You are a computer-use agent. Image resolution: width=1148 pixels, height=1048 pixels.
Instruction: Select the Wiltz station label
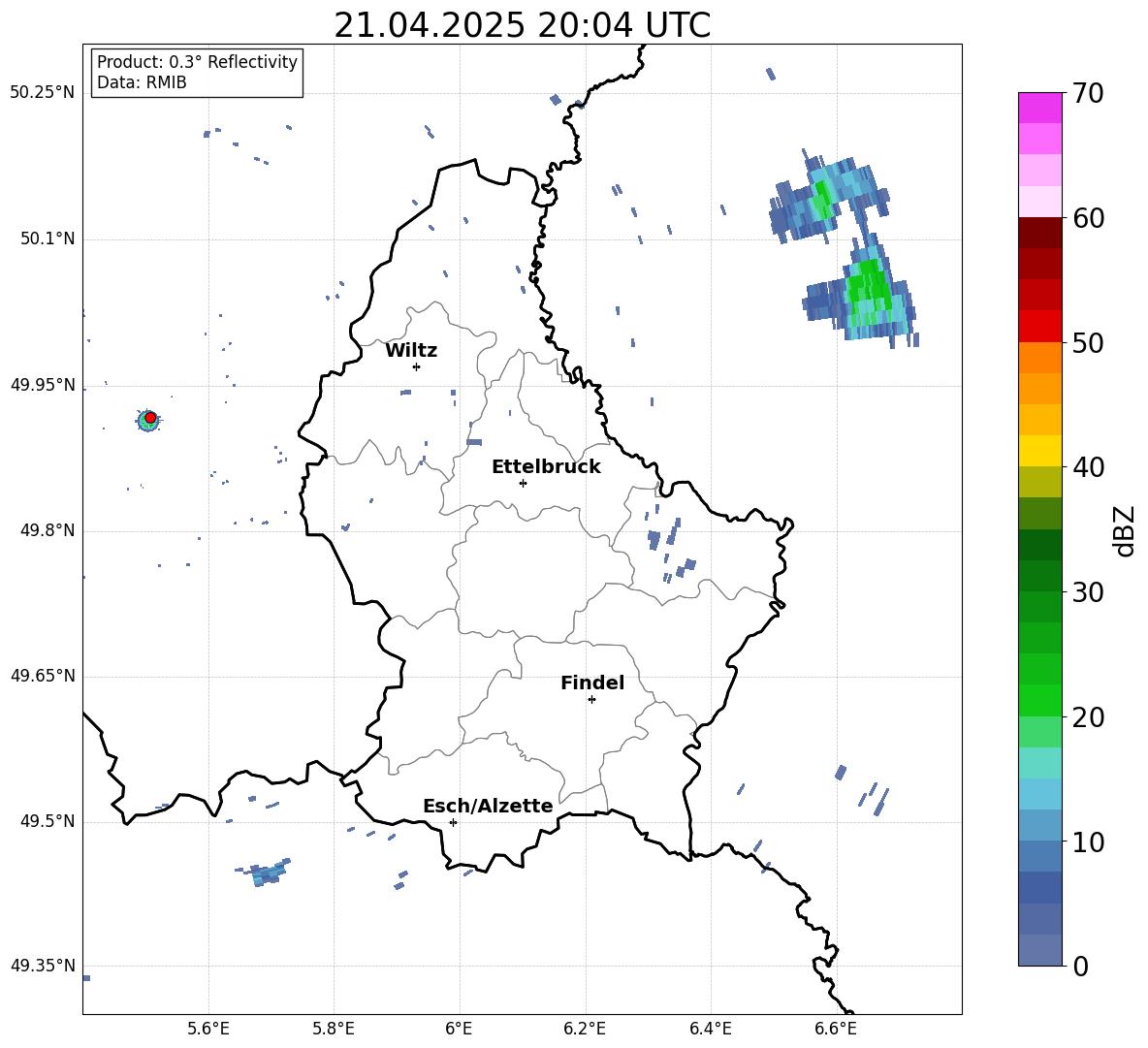pos(411,351)
